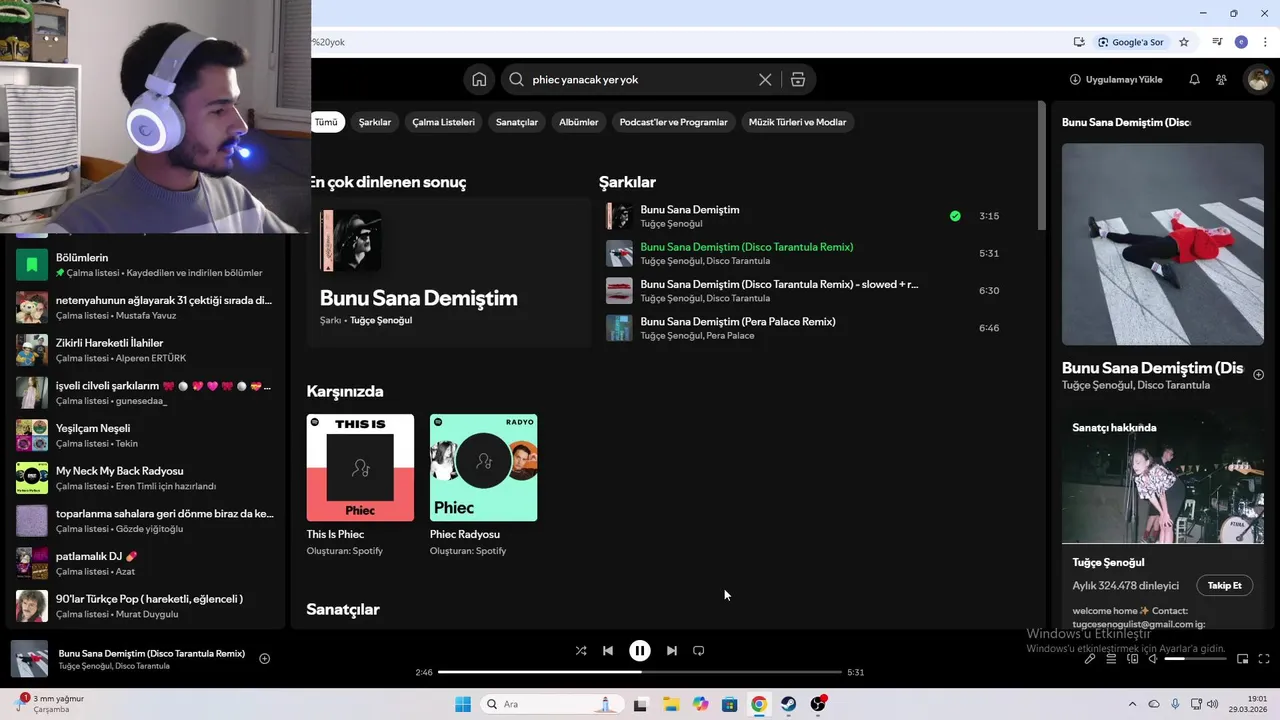Open the Bölümlerin playlist in the sidebar
Screen dimensions: 1280x720
(147, 265)
